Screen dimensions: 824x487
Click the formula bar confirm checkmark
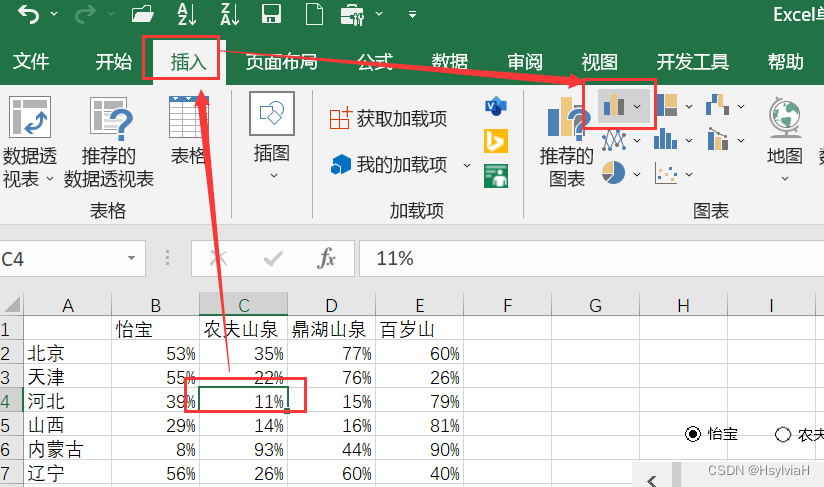[x=273, y=258]
